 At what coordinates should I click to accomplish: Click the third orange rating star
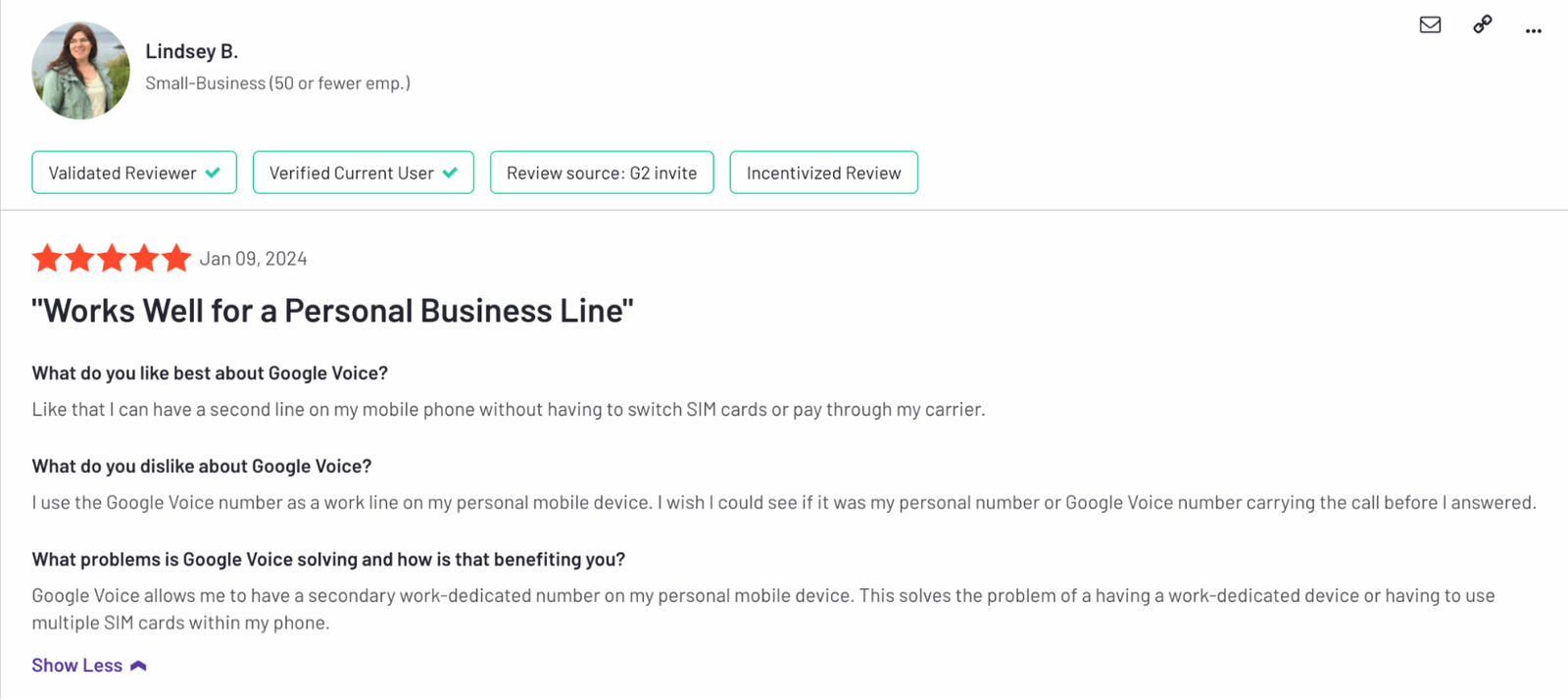[x=112, y=258]
